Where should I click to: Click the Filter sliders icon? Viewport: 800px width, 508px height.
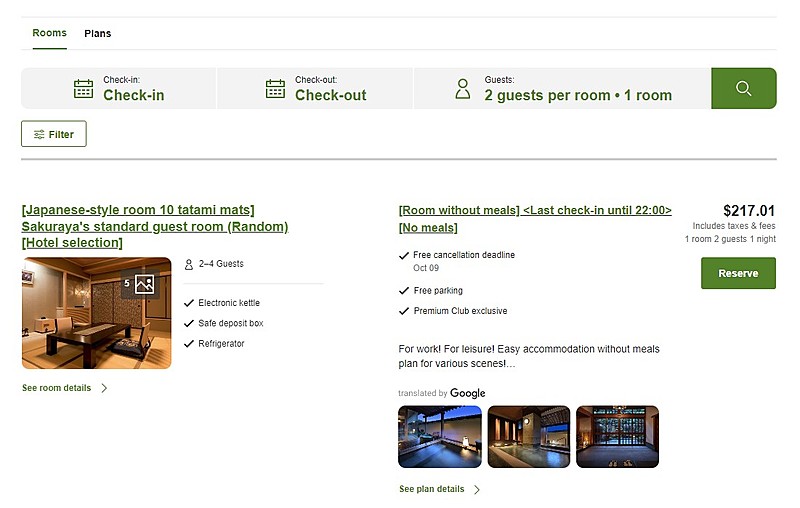(x=39, y=135)
